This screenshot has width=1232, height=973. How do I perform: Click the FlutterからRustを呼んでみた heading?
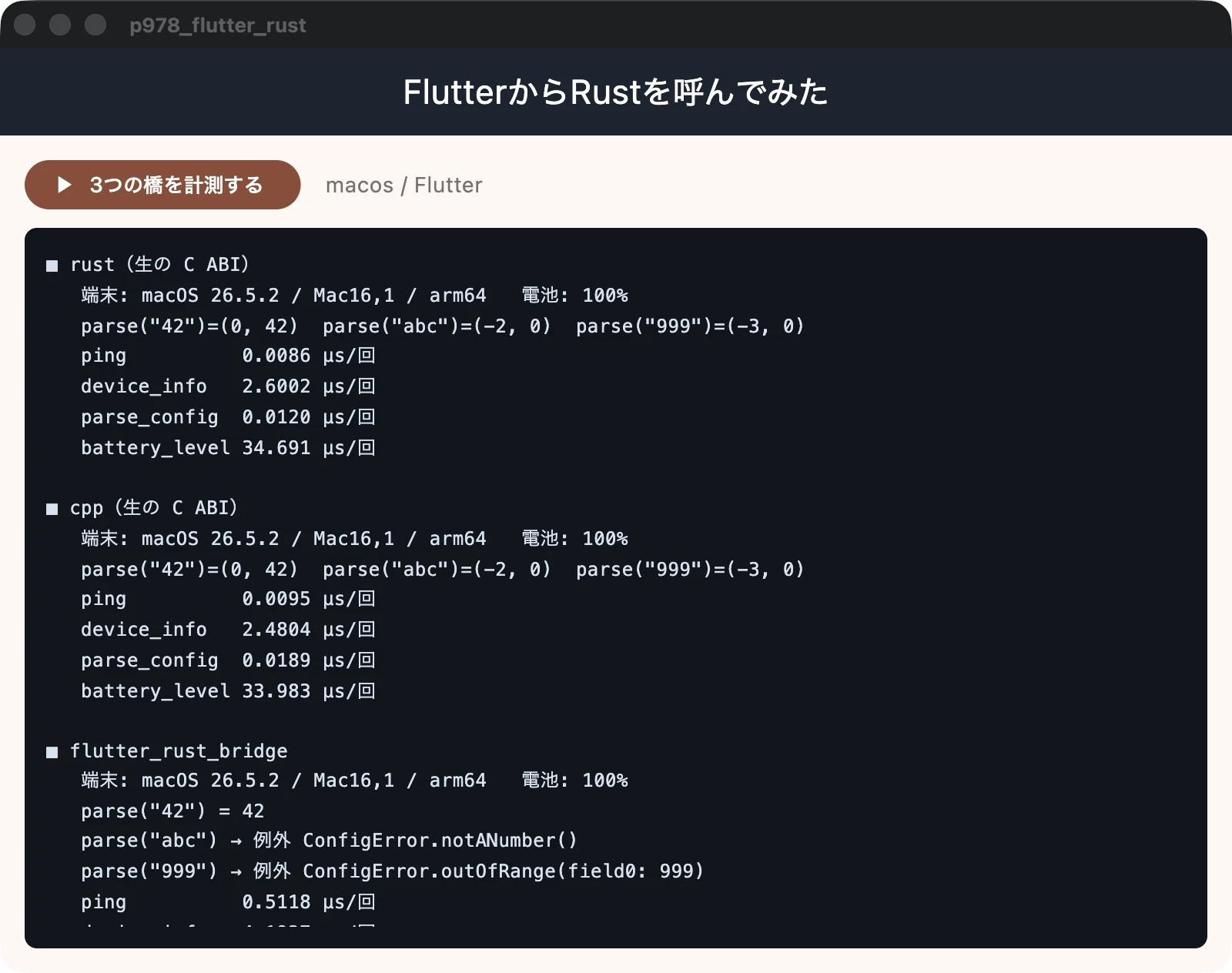click(x=615, y=92)
